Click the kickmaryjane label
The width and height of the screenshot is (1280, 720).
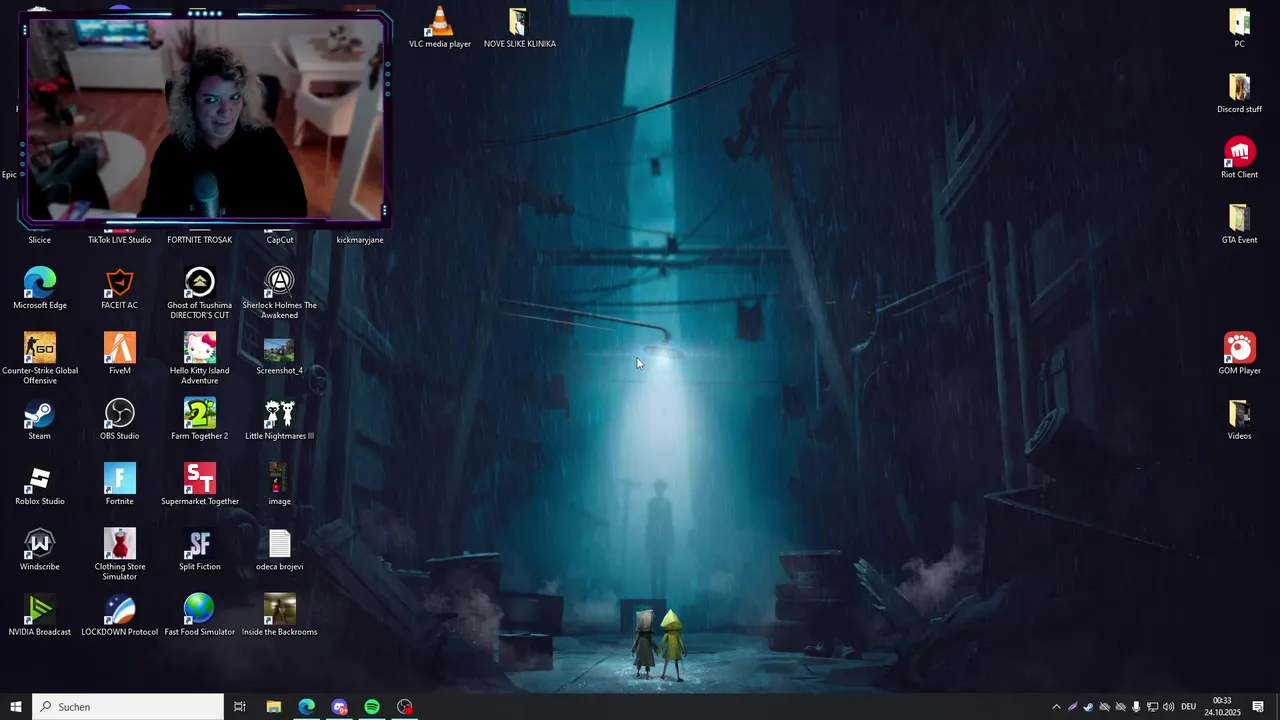pos(360,240)
